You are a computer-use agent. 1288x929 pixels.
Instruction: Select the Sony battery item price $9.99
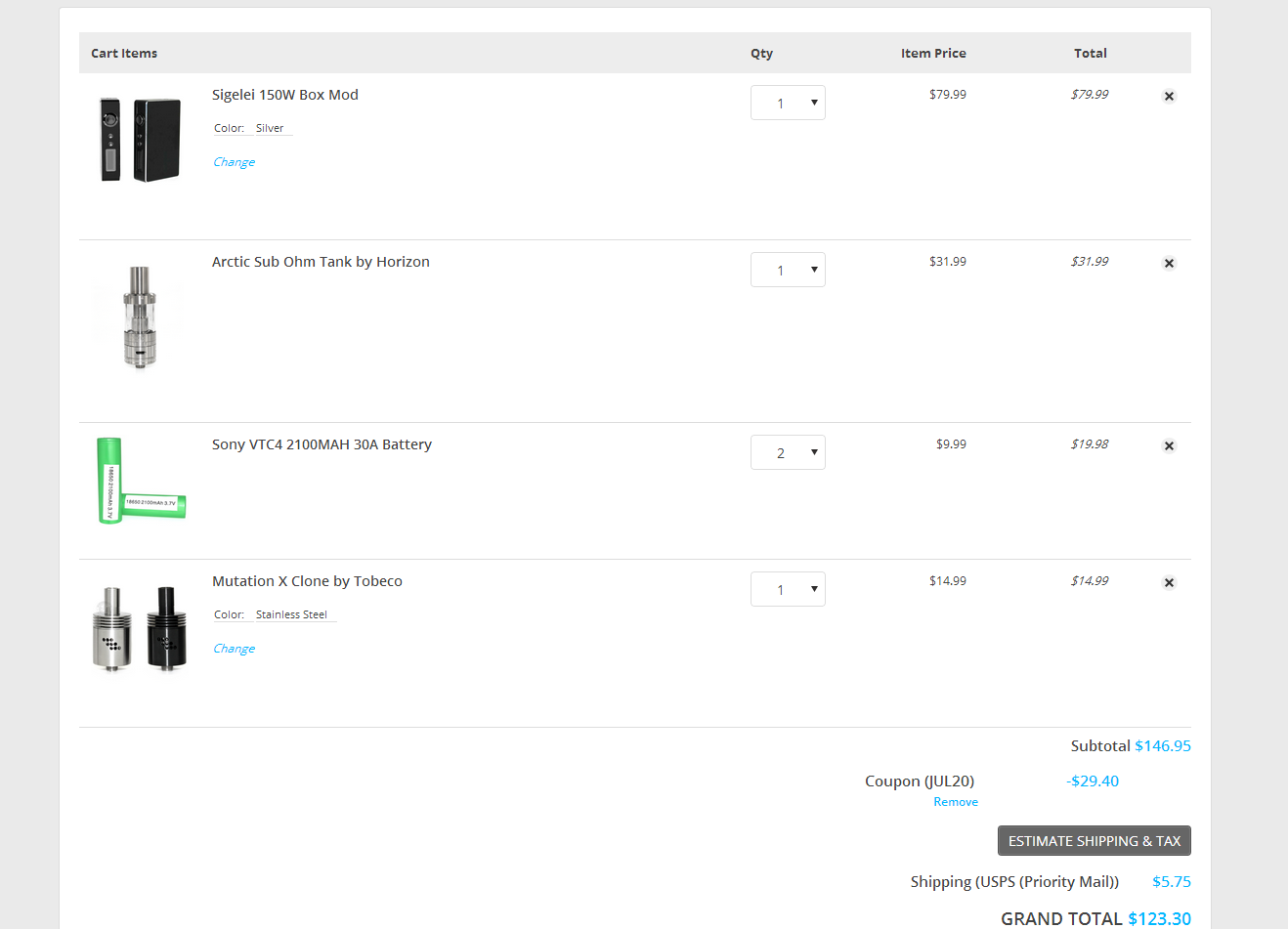point(951,444)
